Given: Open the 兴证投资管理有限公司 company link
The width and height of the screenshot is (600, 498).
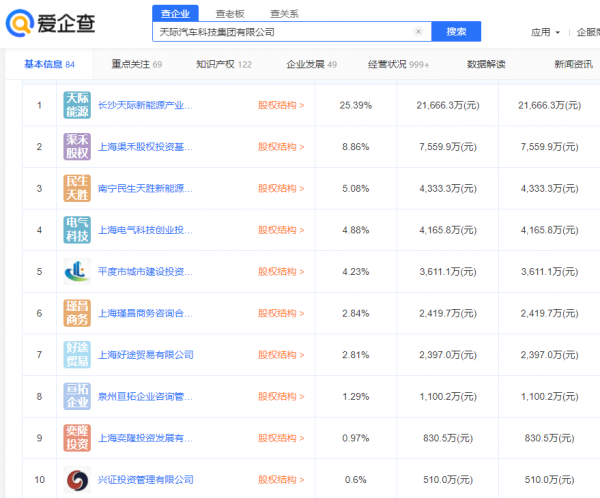Looking at the screenshot, I should [x=146, y=480].
